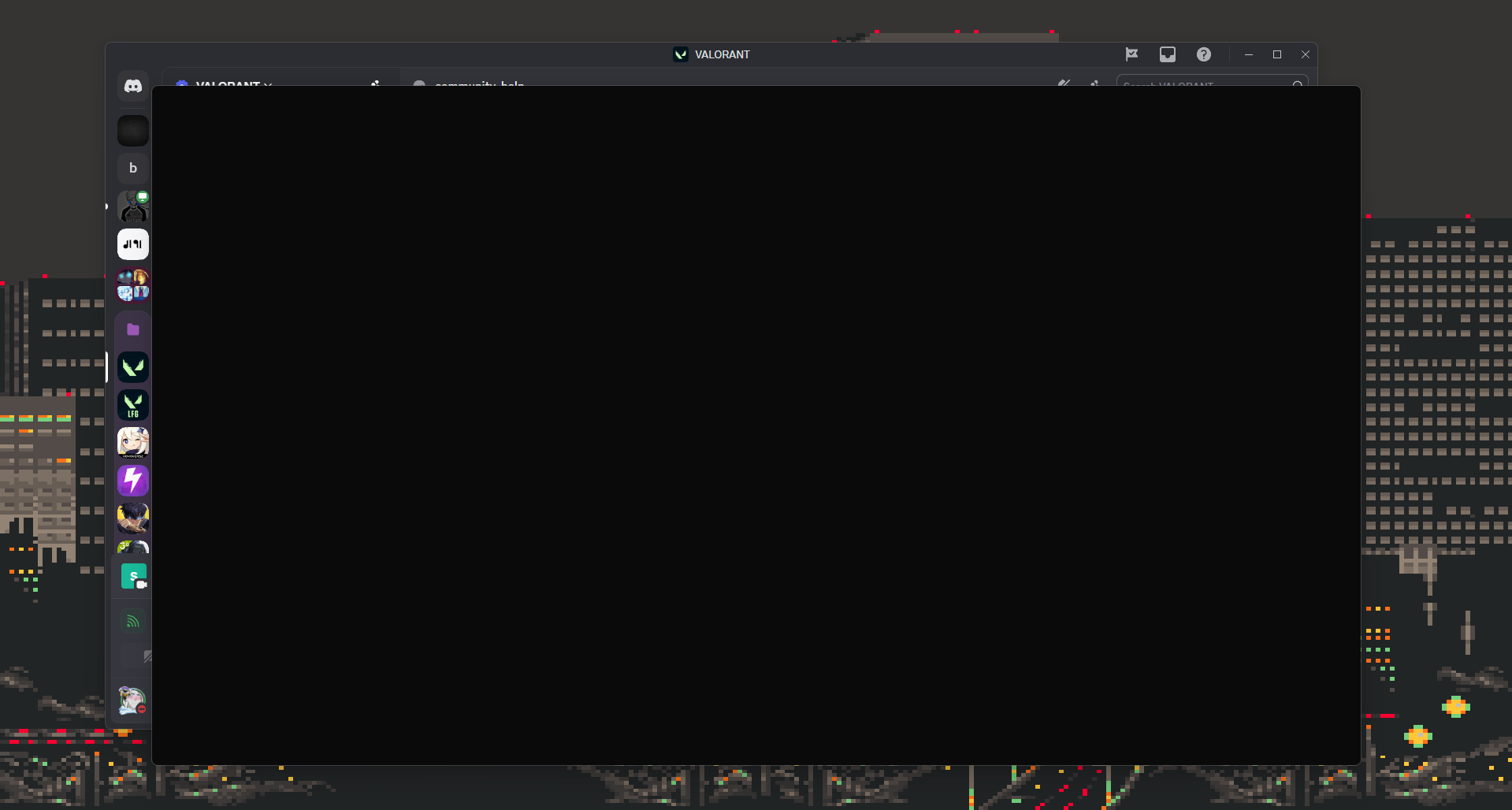This screenshot has width=1512, height=810.
Task: Open the server labeled "b"
Action: pyautogui.click(x=133, y=169)
